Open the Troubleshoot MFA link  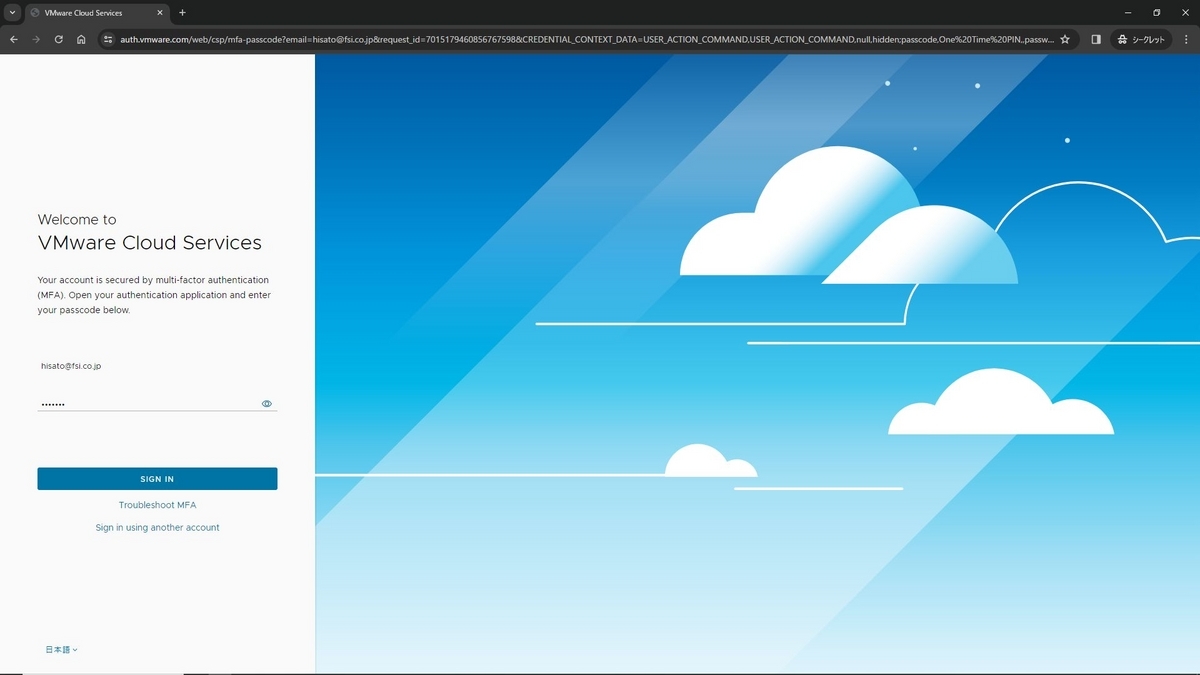pos(157,505)
